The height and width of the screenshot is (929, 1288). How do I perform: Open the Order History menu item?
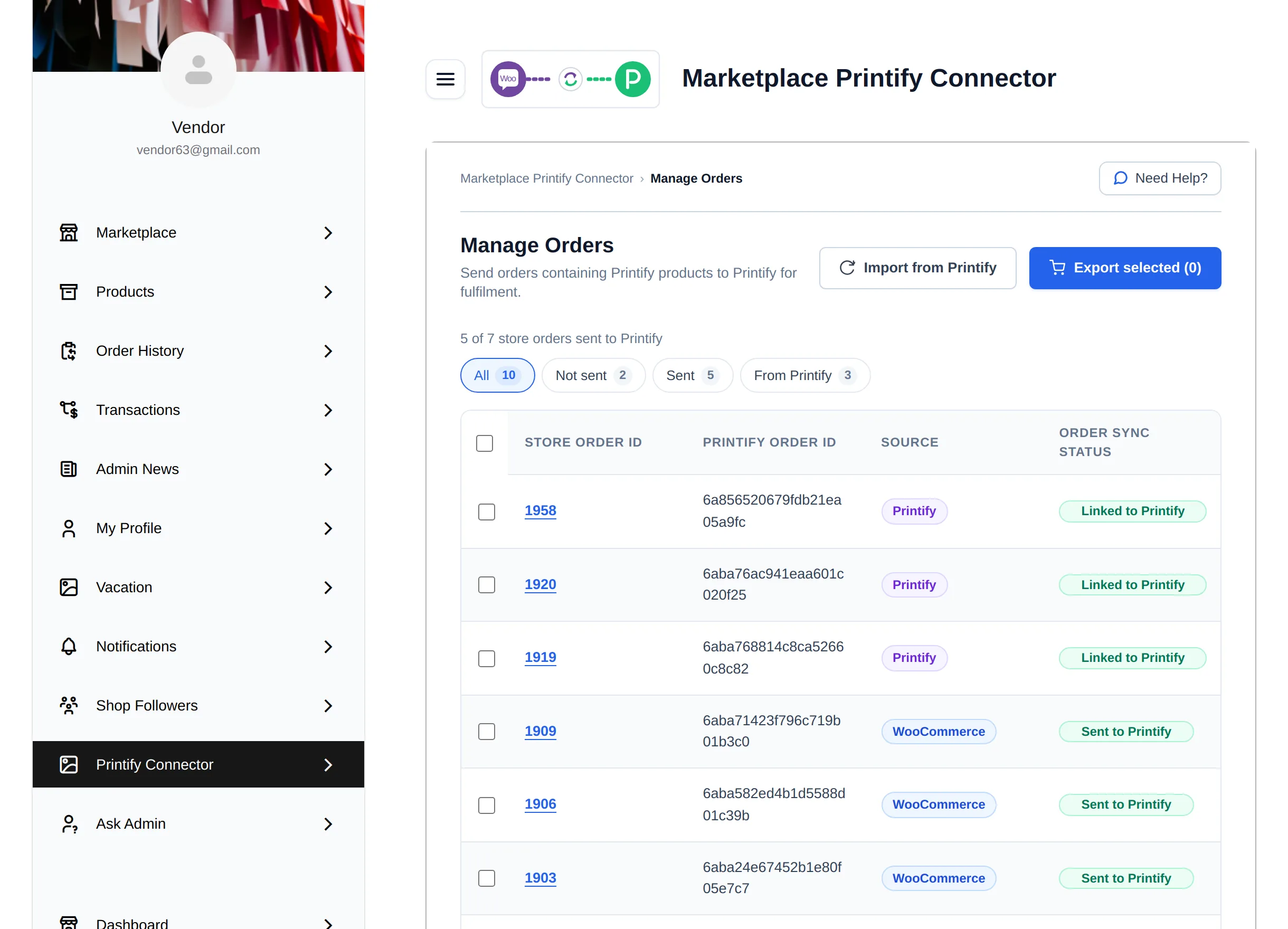198,351
